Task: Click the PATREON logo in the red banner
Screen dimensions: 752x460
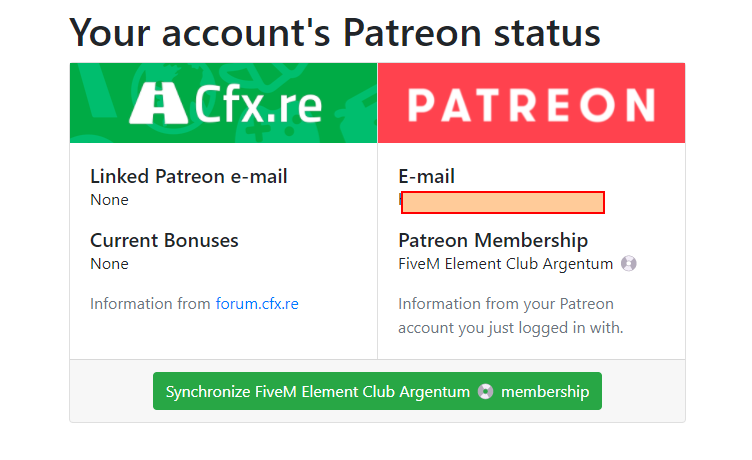Action: point(531,104)
